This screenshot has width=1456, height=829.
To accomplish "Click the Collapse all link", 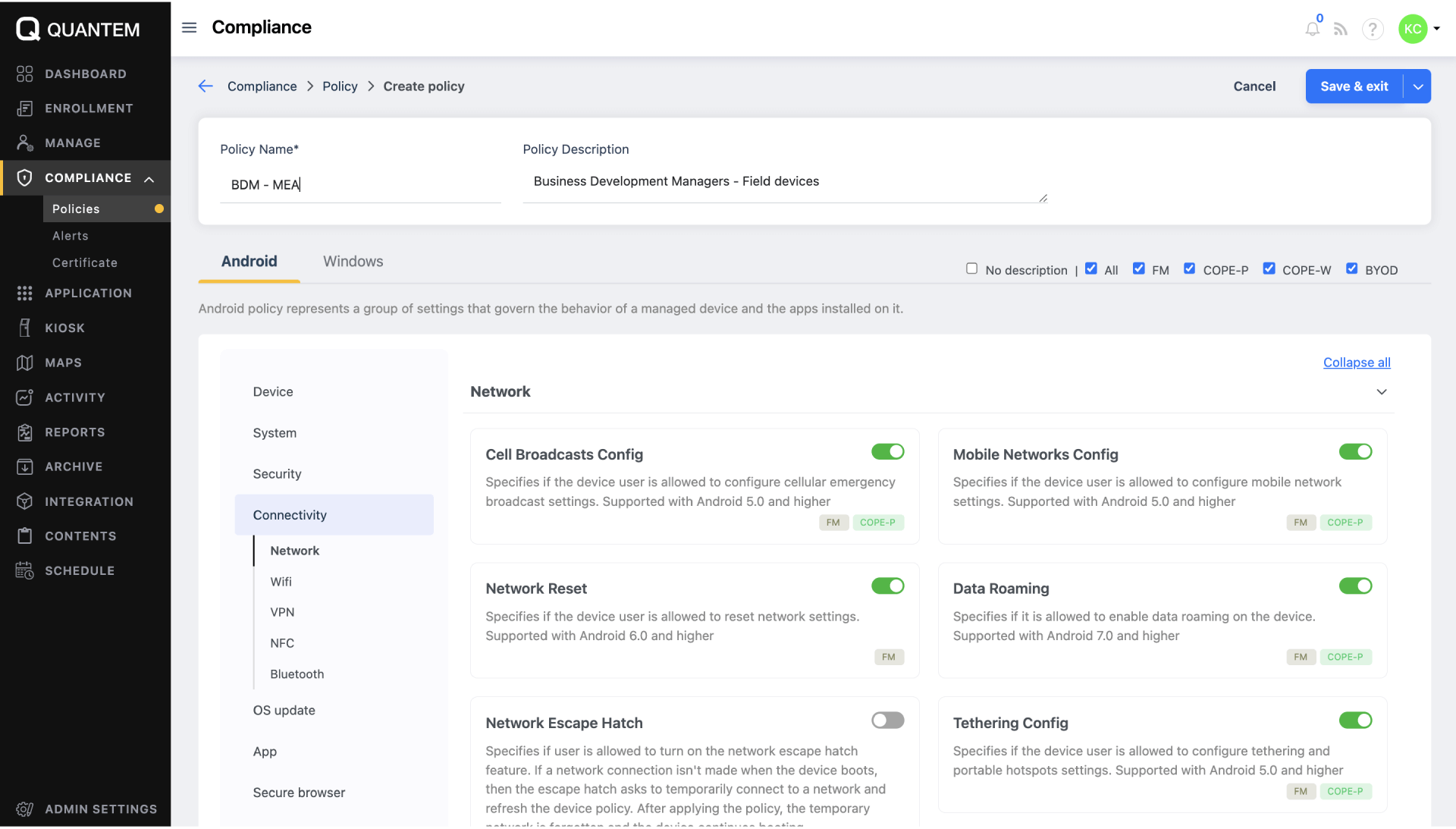I will 1357,363.
